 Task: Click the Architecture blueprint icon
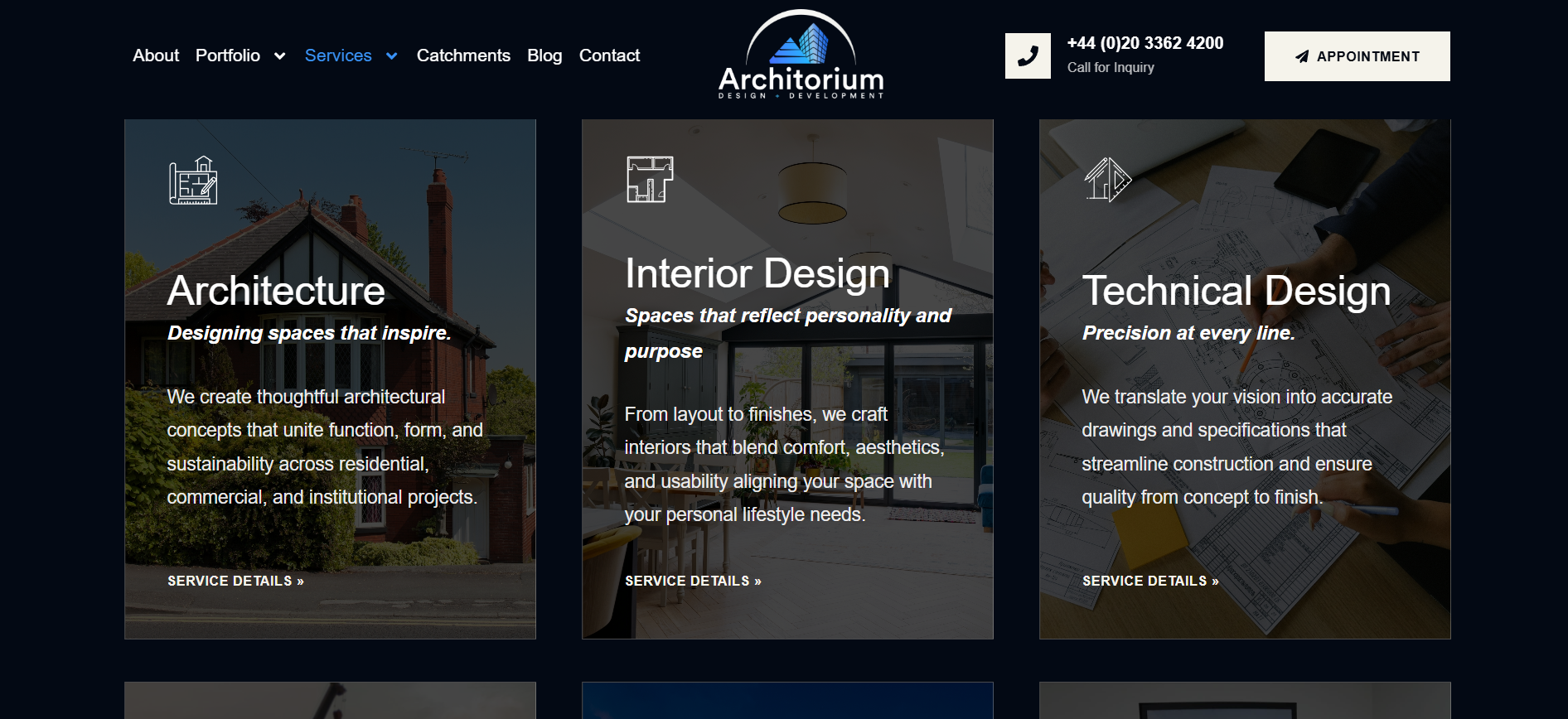(x=193, y=180)
